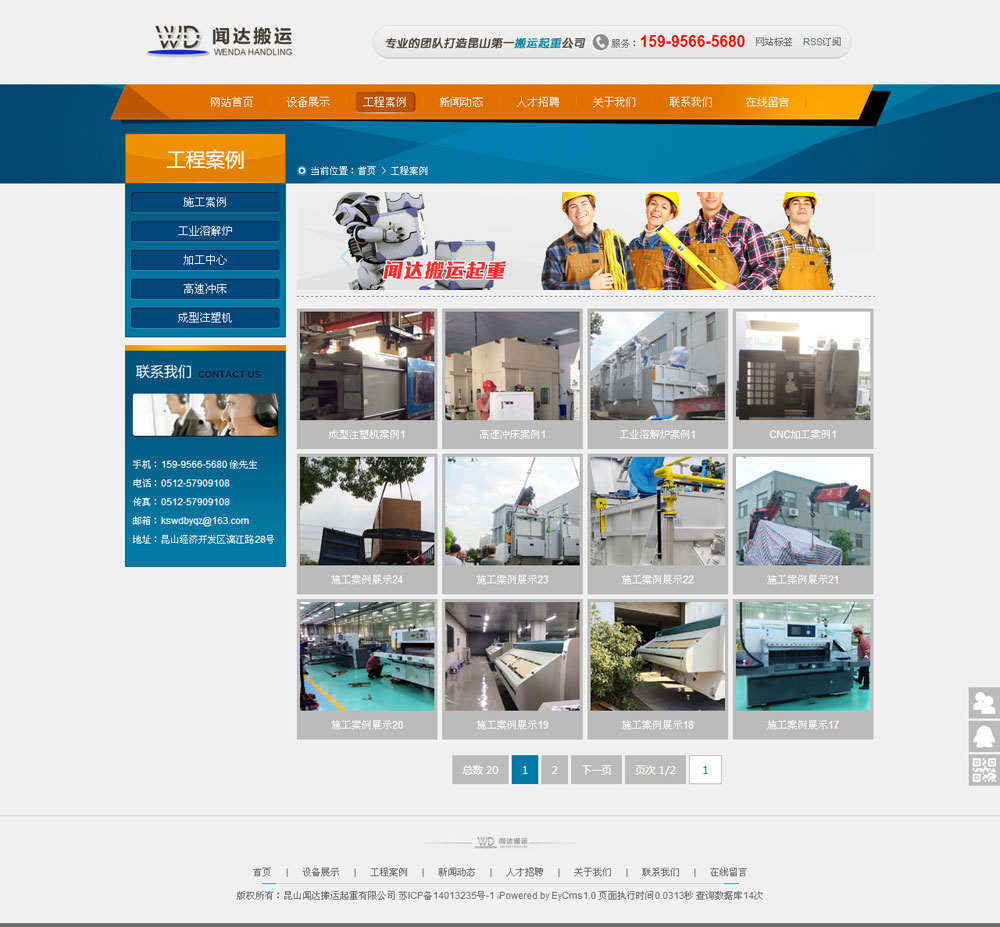Click the 首页 breadcrumb link

tap(366, 171)
